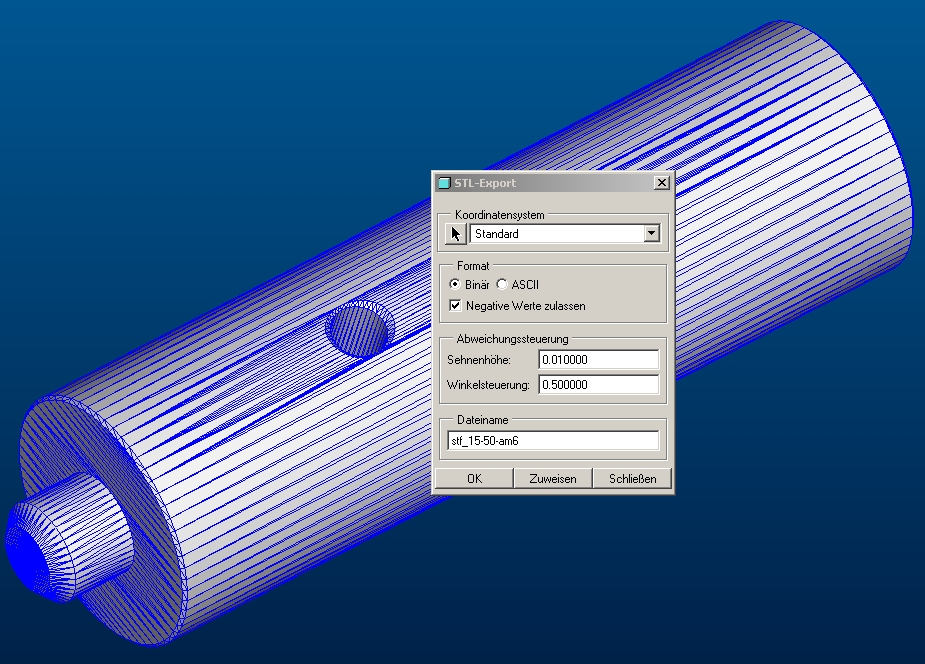Open the Koordinatensystem Standard dropdown

651,234
